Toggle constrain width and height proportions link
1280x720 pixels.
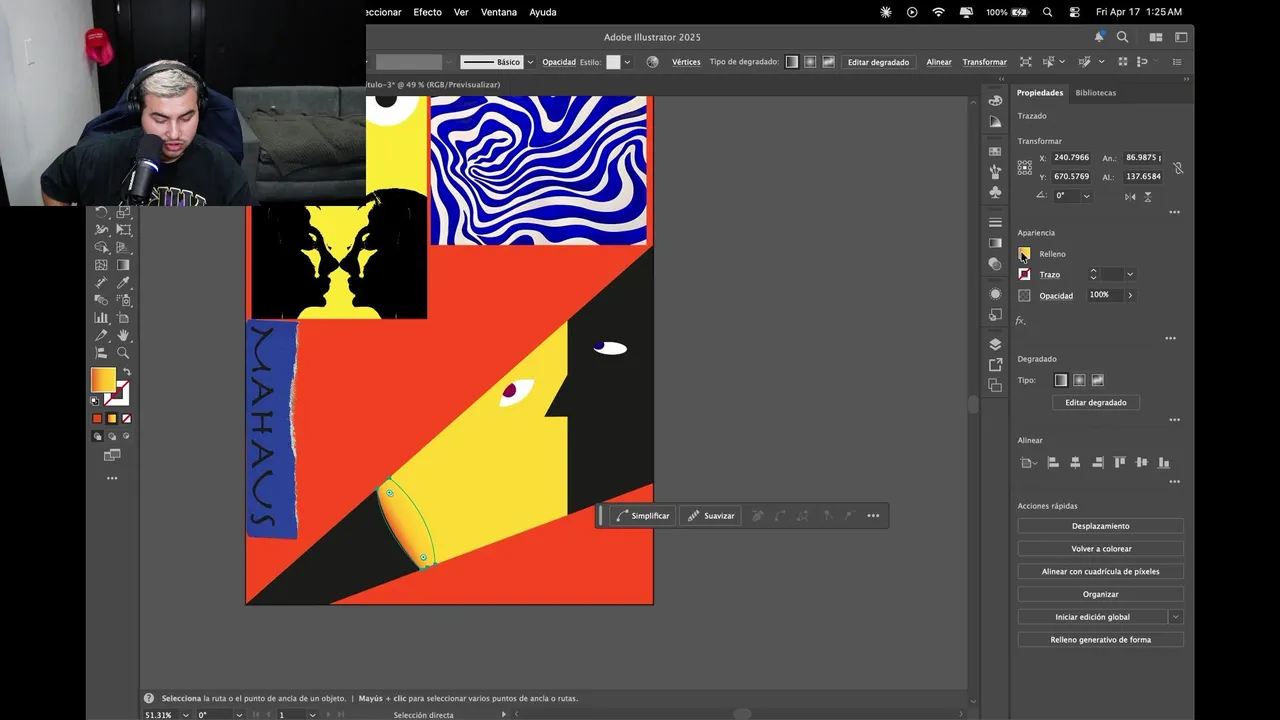click(x=1178, y=168)
